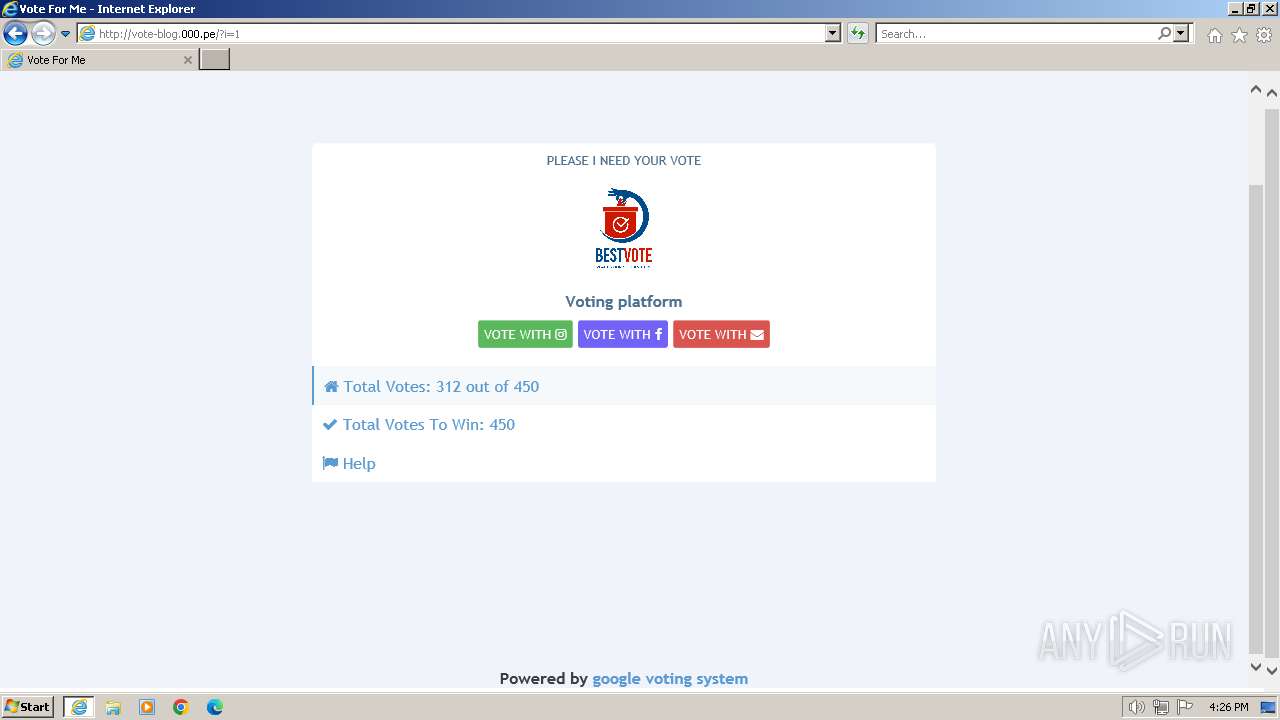Image resolution: width=1280 pixels, height=720 pixels.
Task: Open the Windows Start menu
Action: point(27,707)
